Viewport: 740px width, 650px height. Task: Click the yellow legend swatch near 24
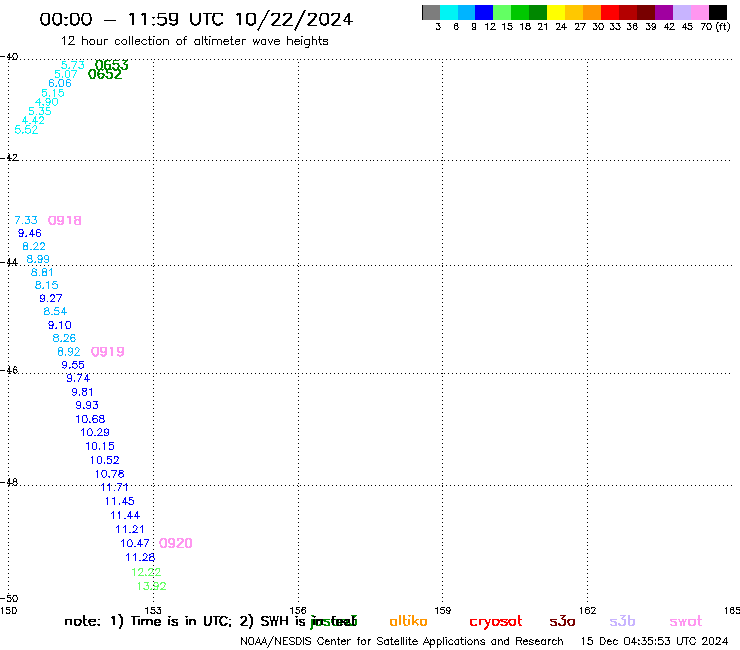tap(556, 12)
